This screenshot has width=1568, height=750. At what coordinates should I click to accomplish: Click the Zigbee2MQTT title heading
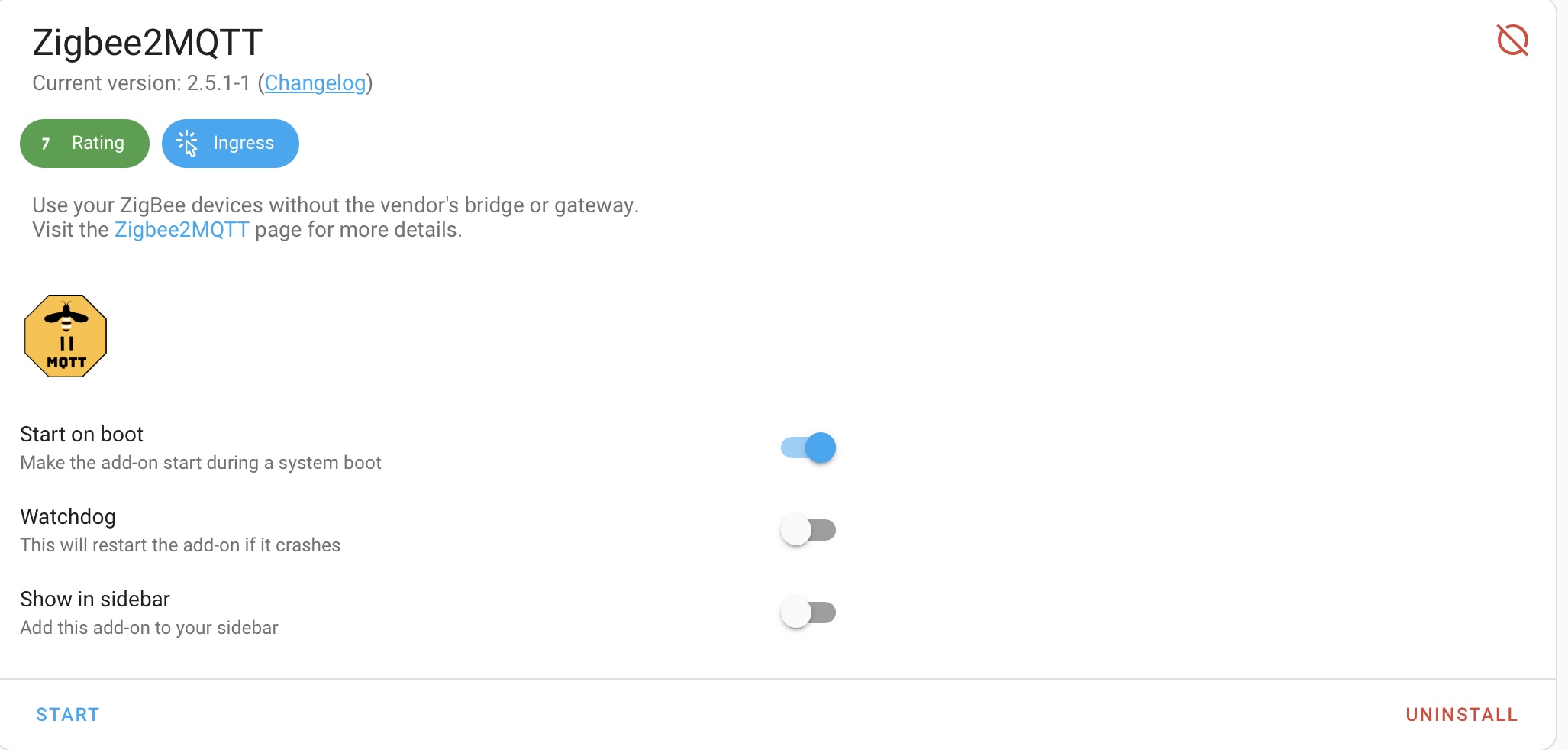[147, 43]
